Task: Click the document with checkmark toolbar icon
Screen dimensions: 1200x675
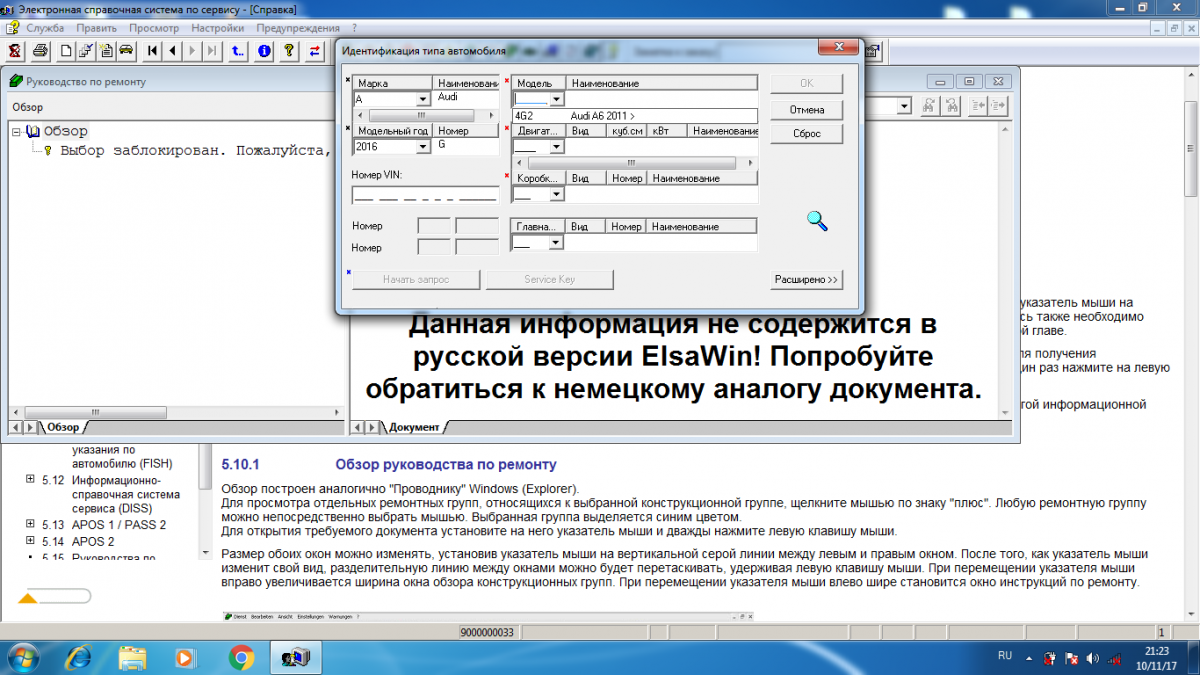Action: point(86,50)
